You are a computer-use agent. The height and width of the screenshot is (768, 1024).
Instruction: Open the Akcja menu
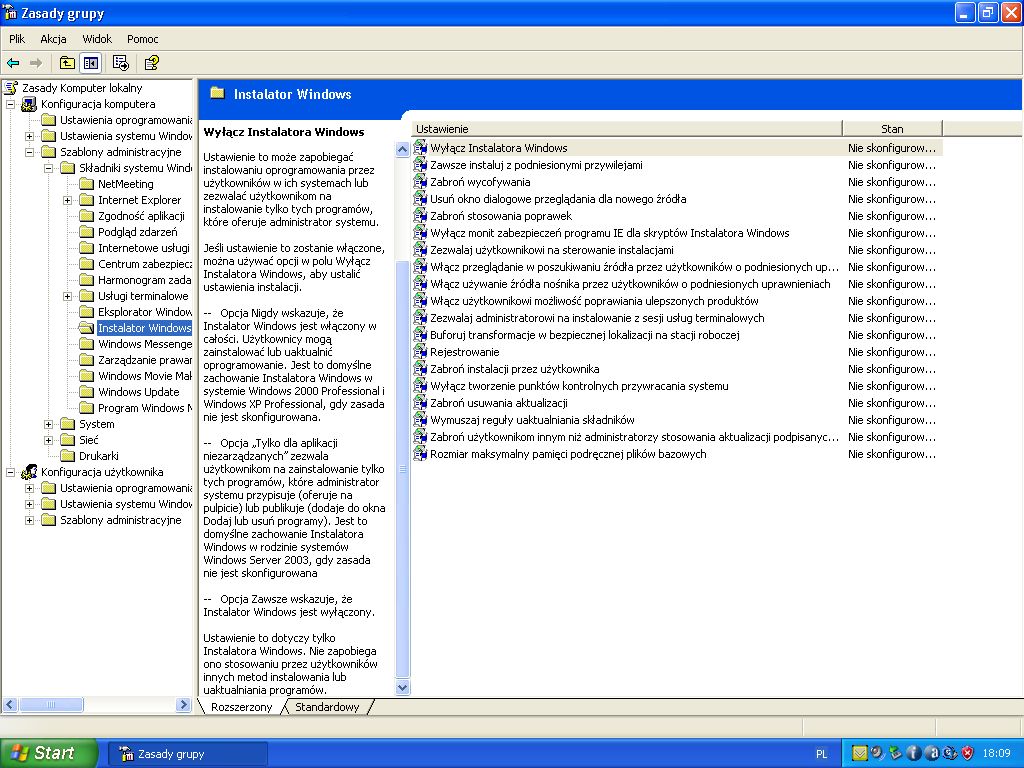click(x=53, y=39)
